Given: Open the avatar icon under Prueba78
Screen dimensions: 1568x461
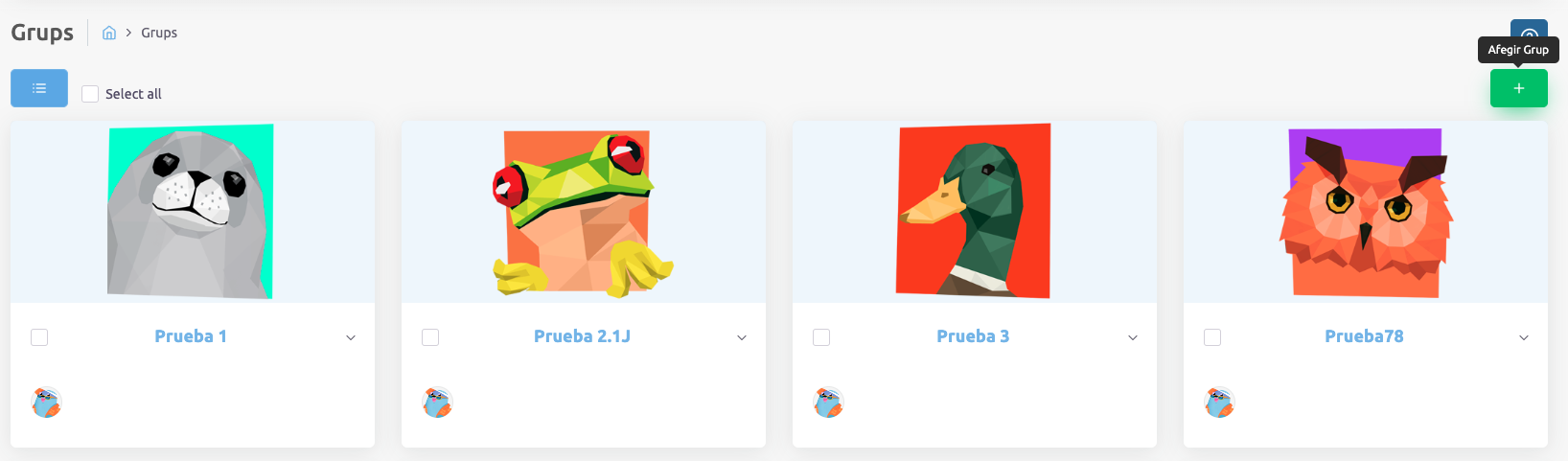Looking at the screenshot, I should tap(1219, 403).
